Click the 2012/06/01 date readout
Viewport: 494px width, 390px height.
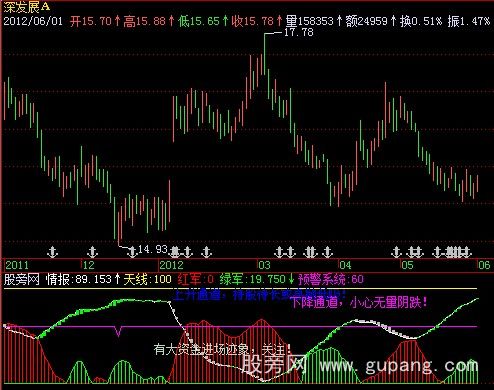point(33,21)
